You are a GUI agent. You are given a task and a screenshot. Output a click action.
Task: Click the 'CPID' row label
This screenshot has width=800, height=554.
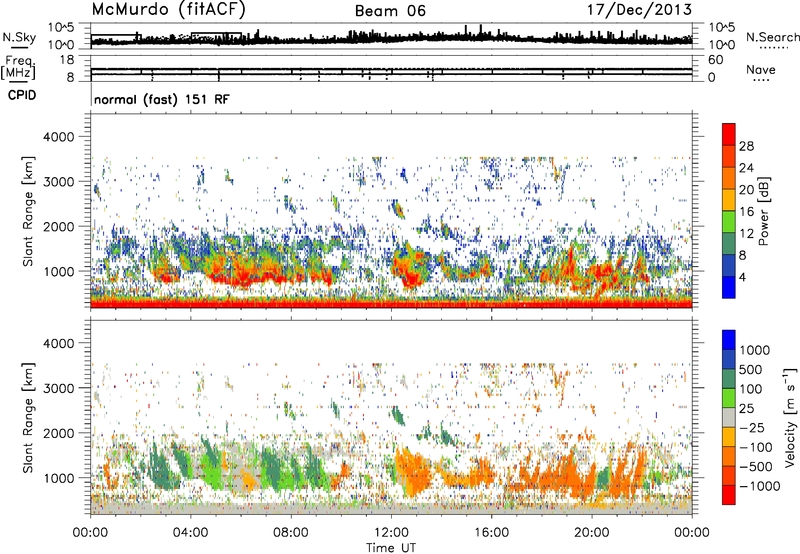(x=22, y=95)
